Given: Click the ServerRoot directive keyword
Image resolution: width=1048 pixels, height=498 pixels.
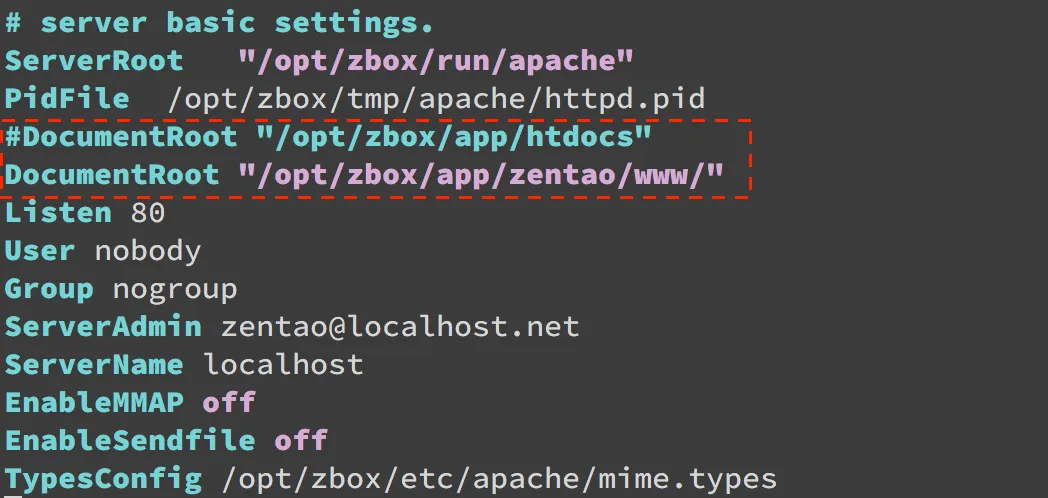Looking at the screenshot, I should (94, 61).
